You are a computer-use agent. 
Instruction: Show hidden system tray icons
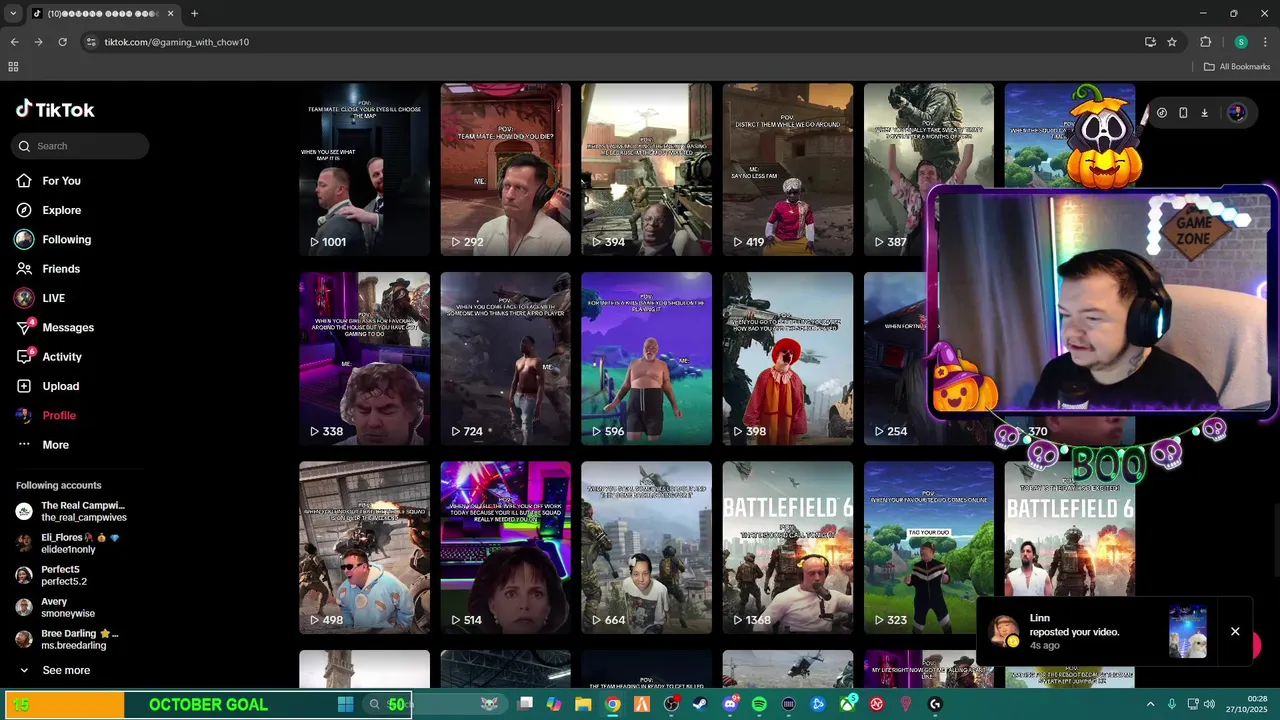pos(1150,704)
